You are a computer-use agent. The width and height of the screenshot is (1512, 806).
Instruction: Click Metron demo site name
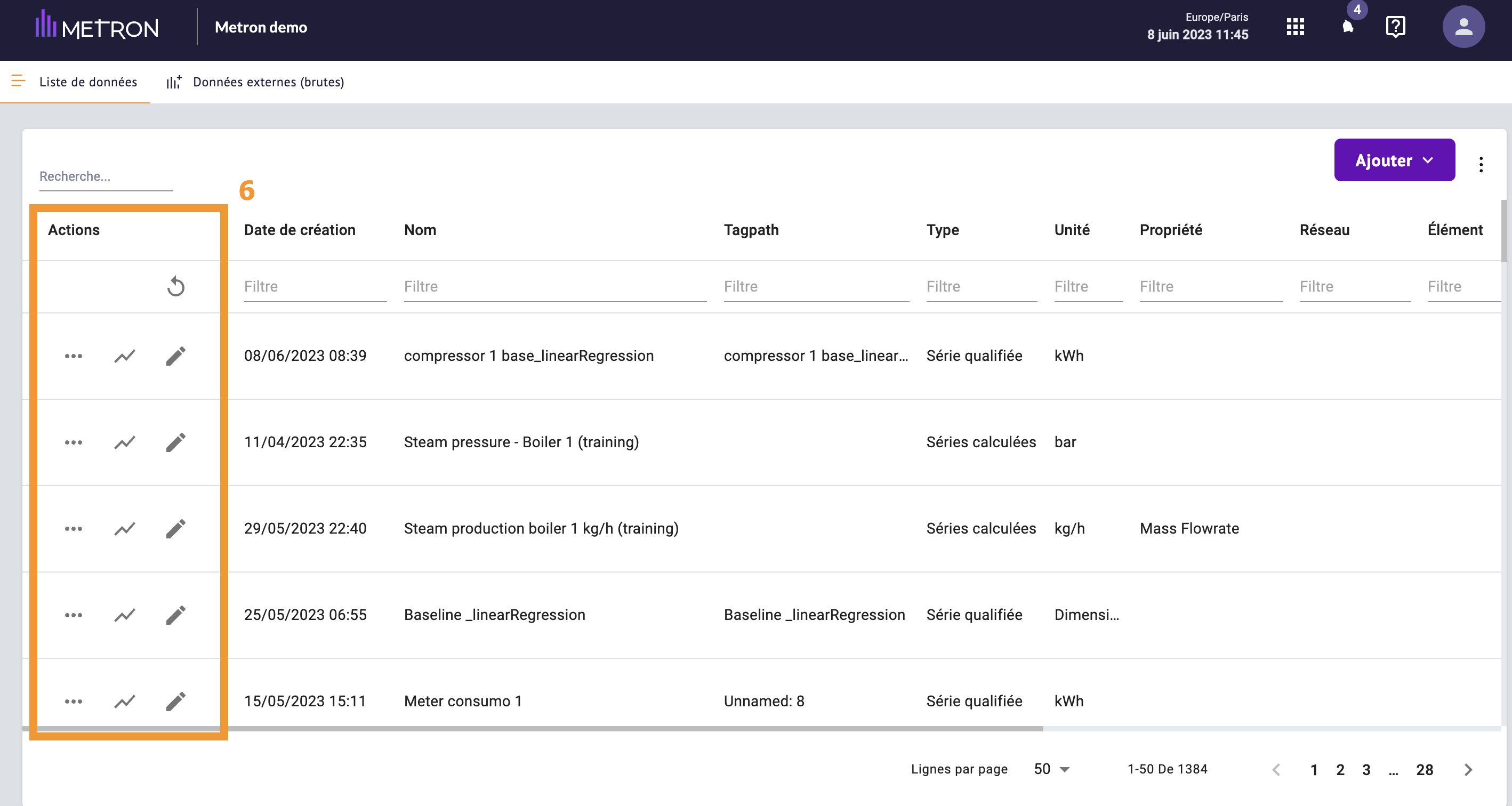pyautogui.click(x=261, y=27)
